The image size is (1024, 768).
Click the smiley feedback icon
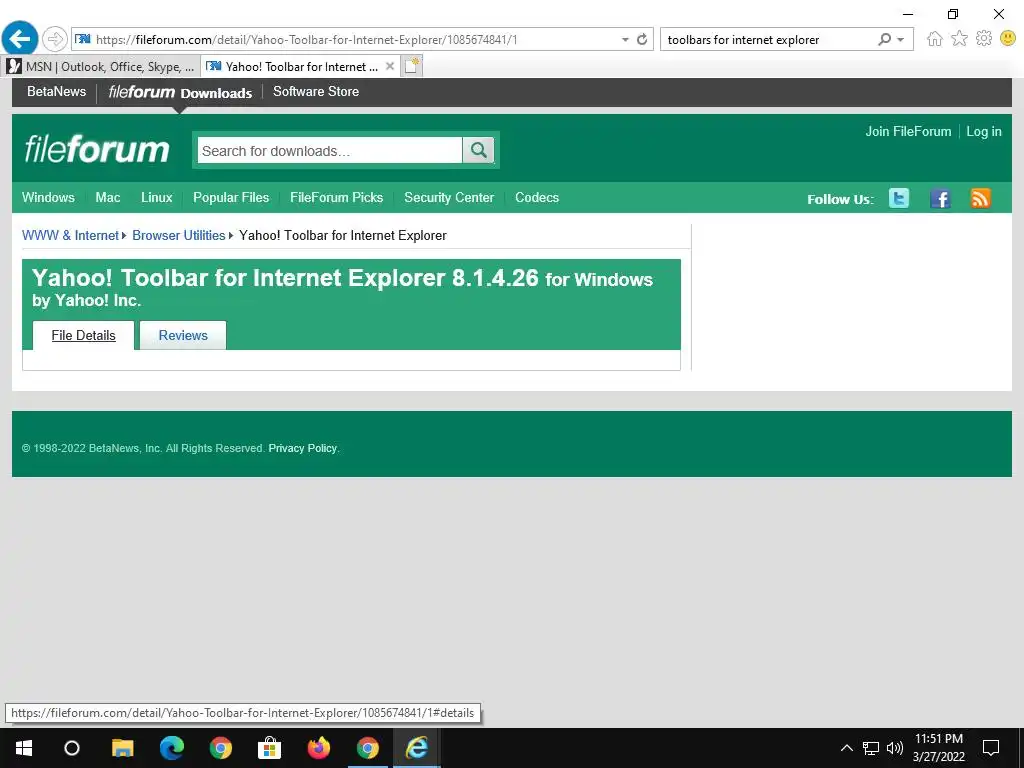click(1008, 39)
